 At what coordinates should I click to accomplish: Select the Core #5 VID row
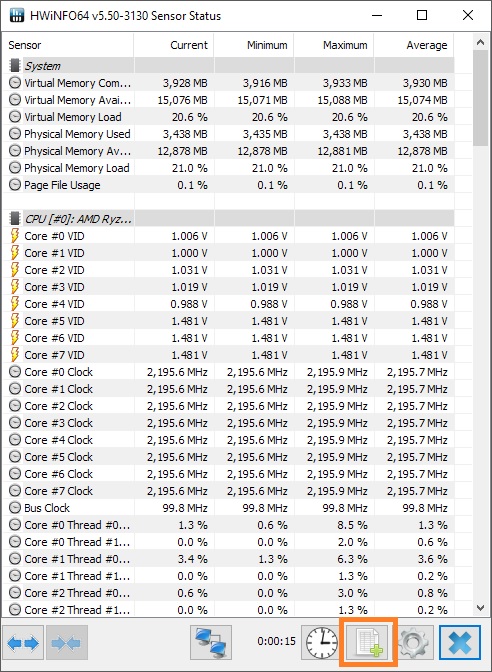(x=228, y=321)
